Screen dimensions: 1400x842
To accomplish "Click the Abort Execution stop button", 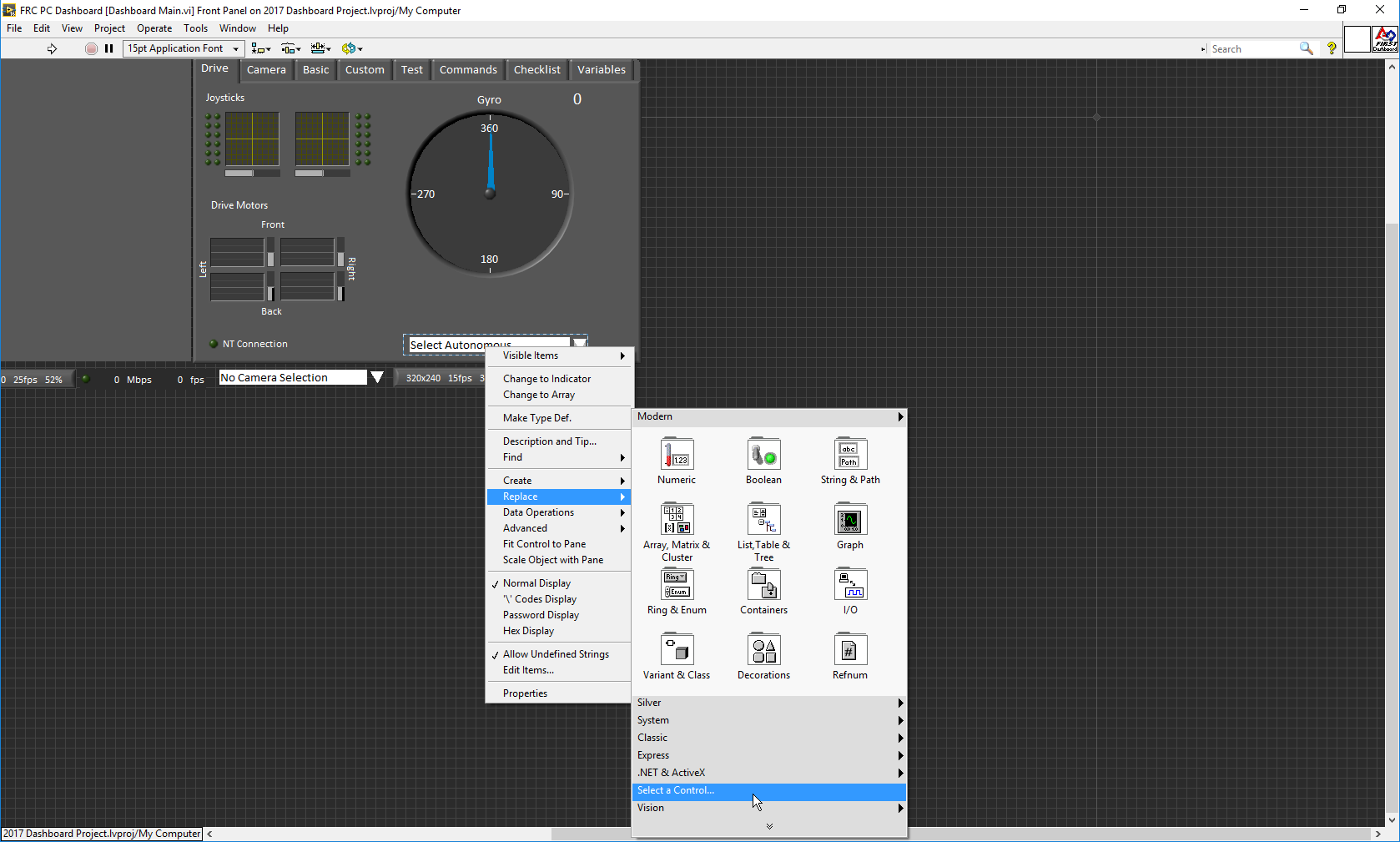I will tap(91, 48).
